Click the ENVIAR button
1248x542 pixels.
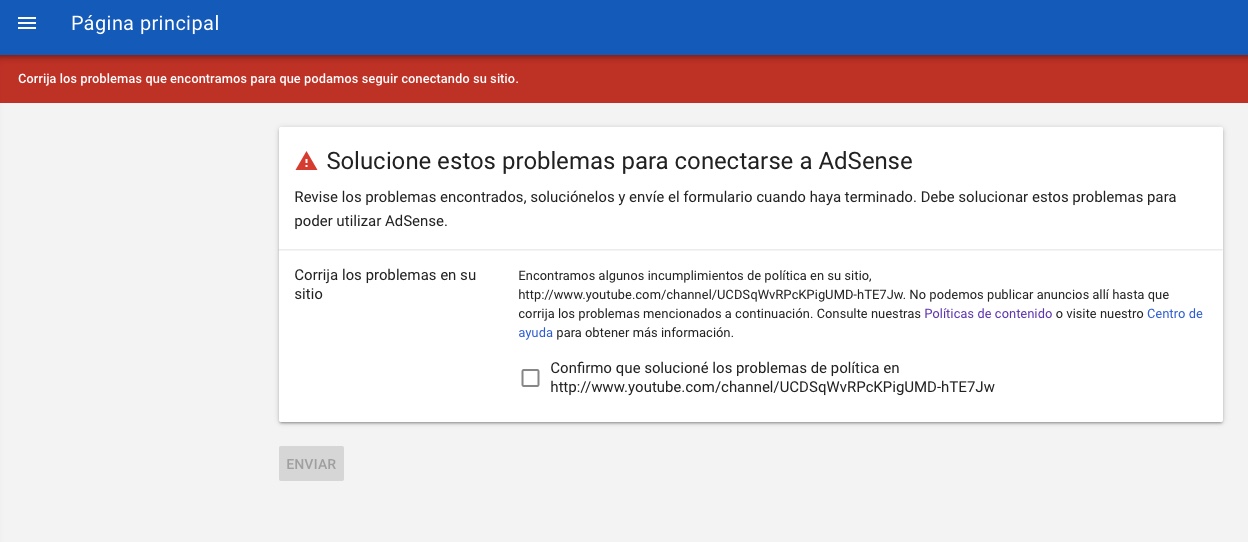[x=311, y=464]
